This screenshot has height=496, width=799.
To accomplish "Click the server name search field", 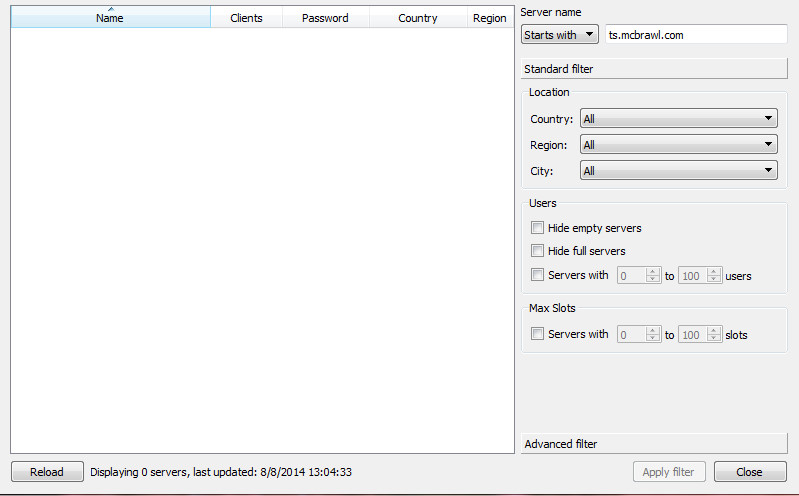I will click(x=696, y=35).
